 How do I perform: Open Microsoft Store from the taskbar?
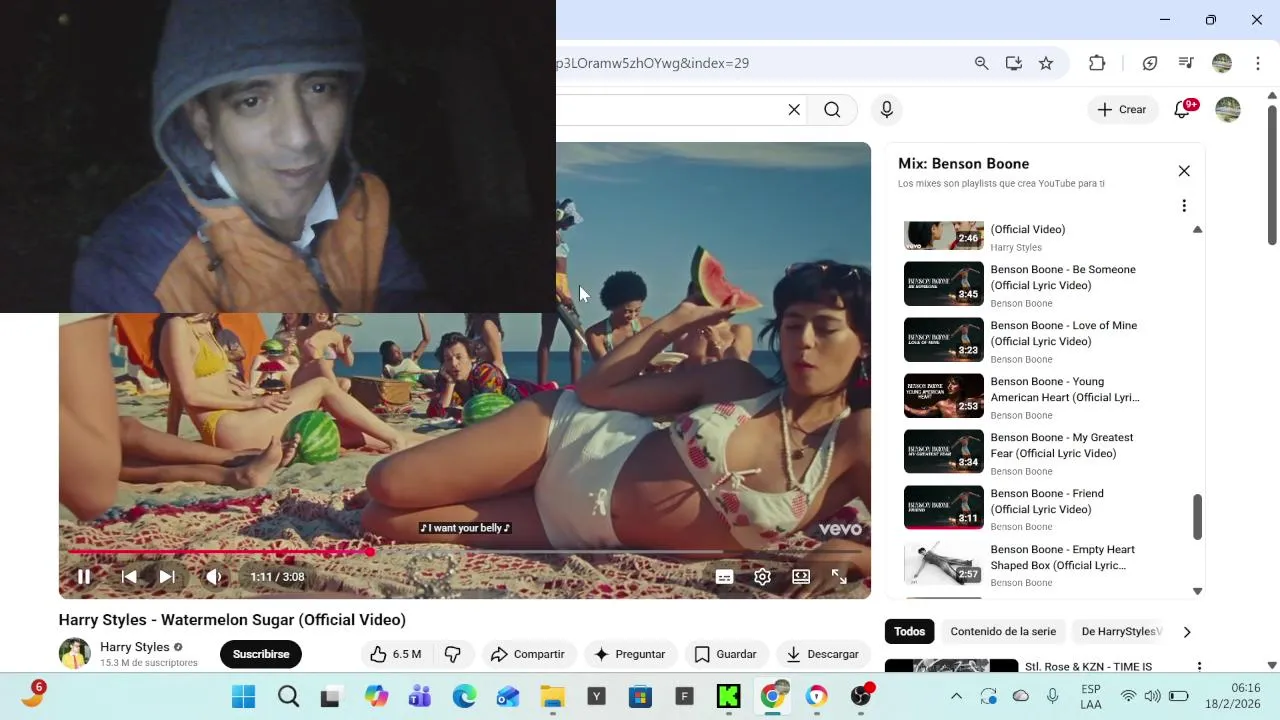[640, 697]
